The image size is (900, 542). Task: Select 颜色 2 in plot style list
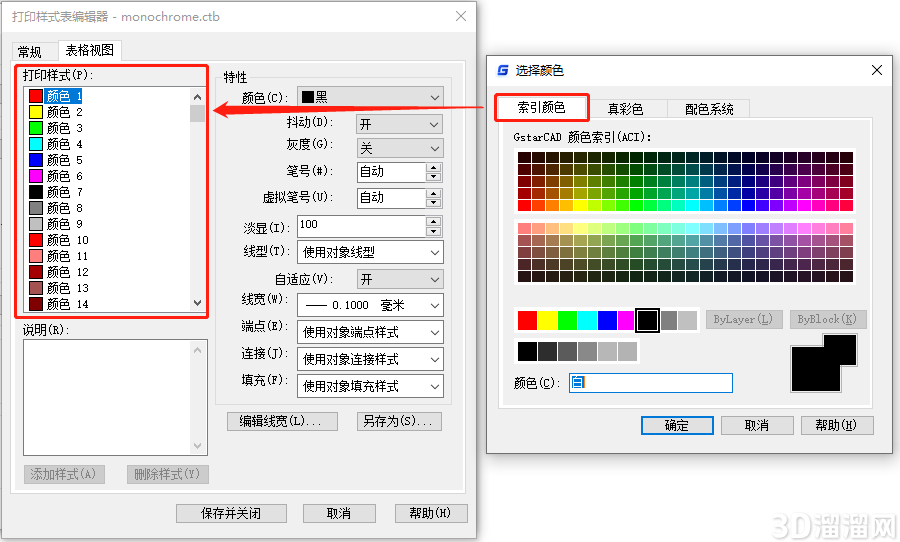pos(56,112)
